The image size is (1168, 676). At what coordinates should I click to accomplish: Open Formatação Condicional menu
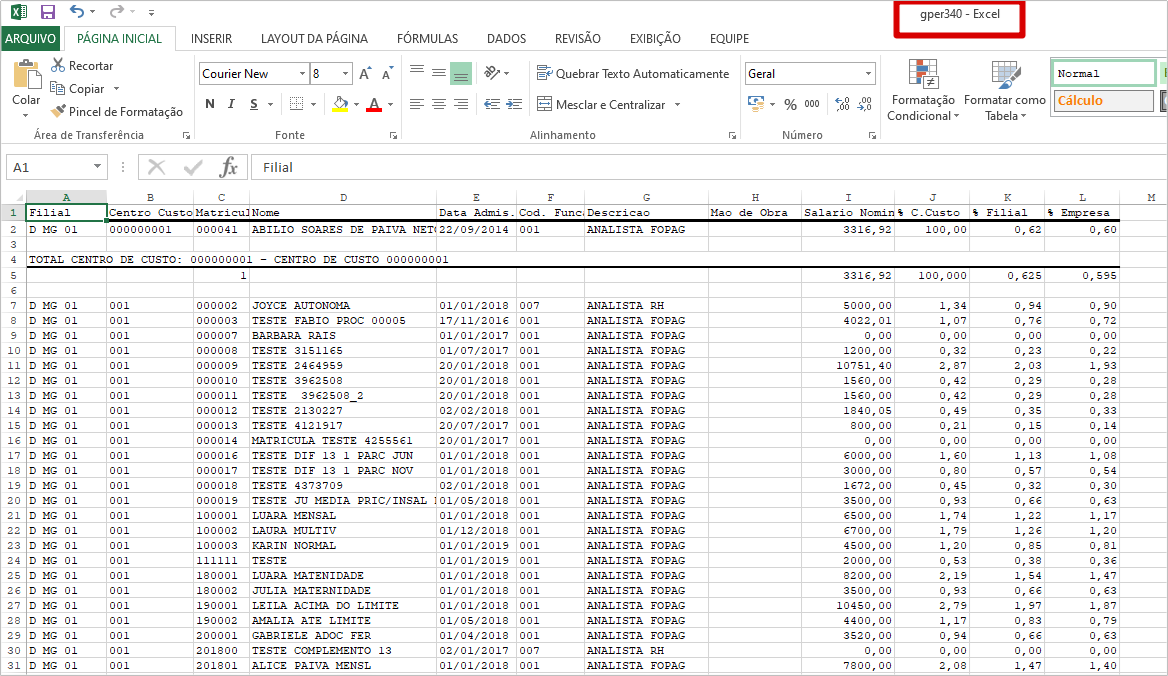(923, 91)
